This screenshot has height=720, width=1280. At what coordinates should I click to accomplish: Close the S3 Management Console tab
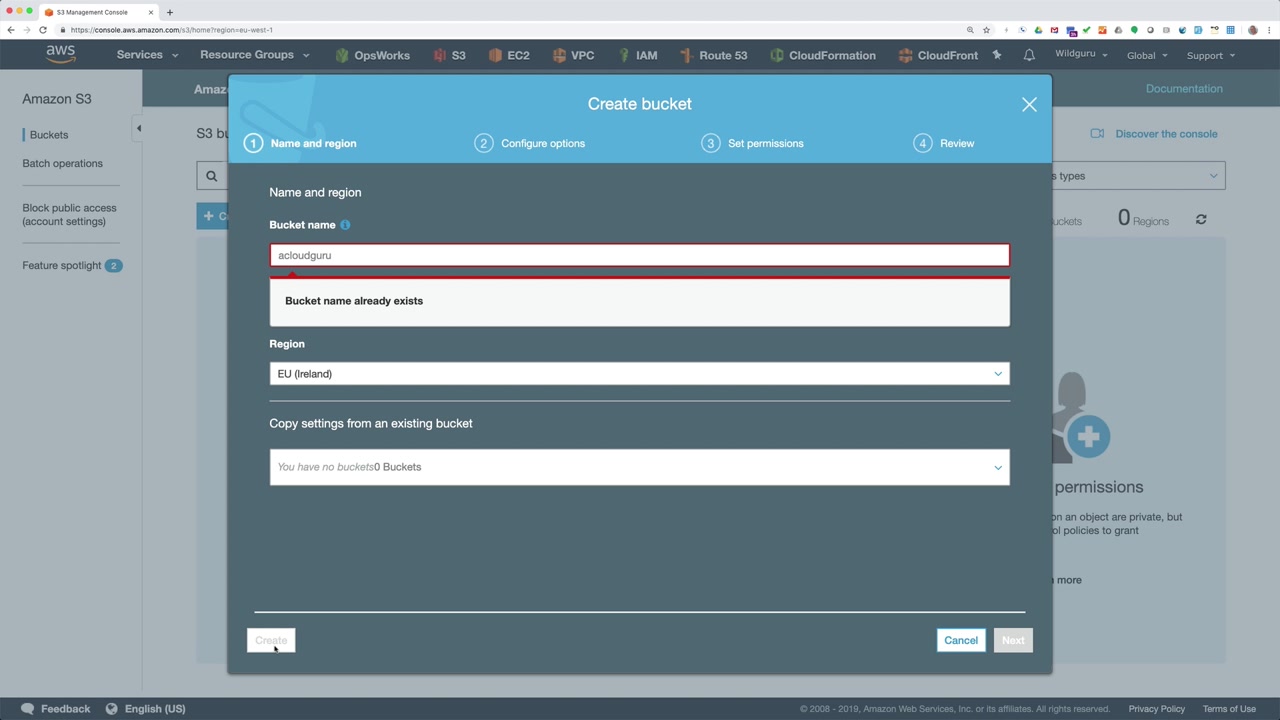click(x=151, y=12)
